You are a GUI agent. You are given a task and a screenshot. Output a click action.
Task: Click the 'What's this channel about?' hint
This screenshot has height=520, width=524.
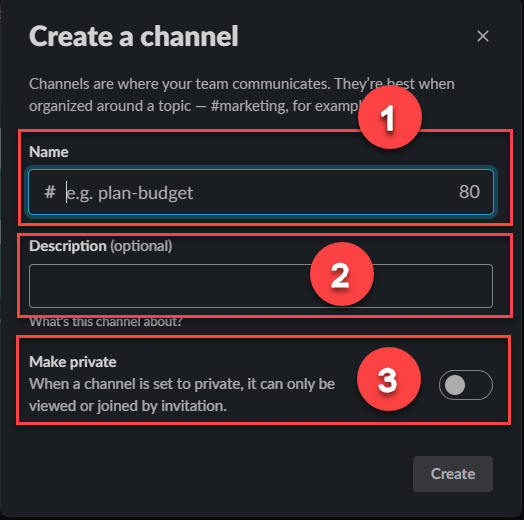coord(106,322)
